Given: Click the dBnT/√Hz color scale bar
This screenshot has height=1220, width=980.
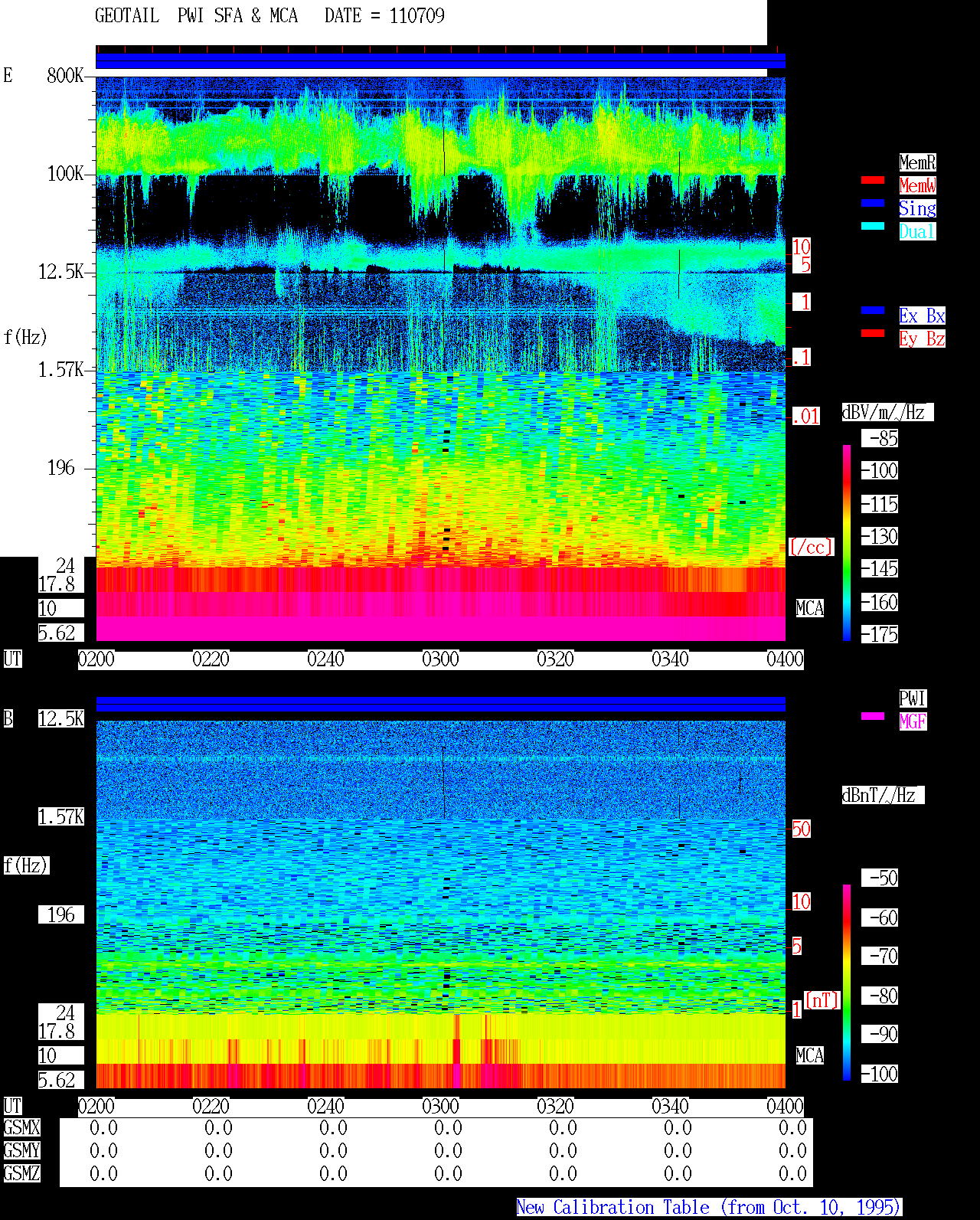Looking at the screenshot, I should pos(847,983).
